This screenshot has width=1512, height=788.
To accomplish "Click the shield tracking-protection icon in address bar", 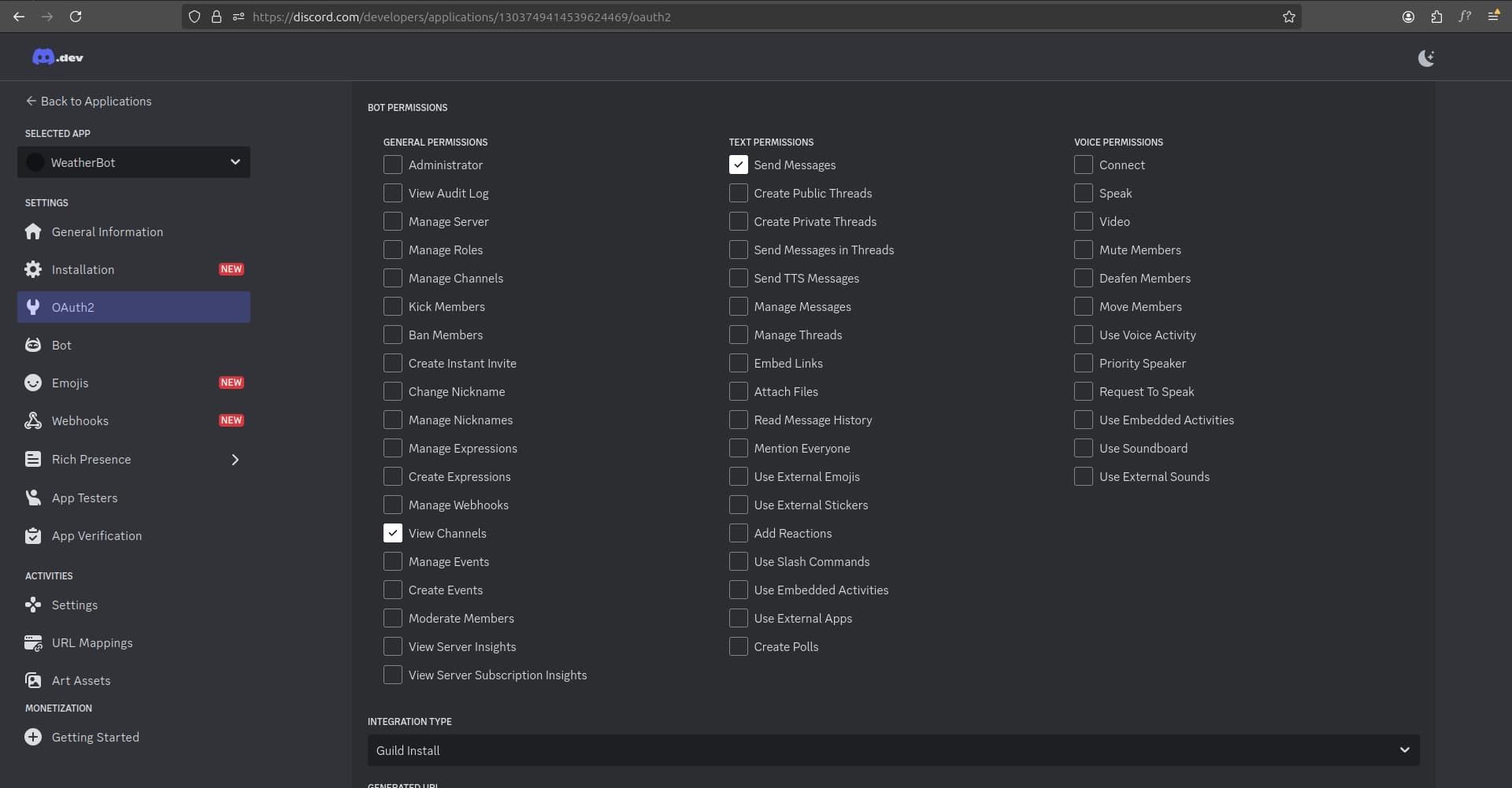I will point(195,17).
